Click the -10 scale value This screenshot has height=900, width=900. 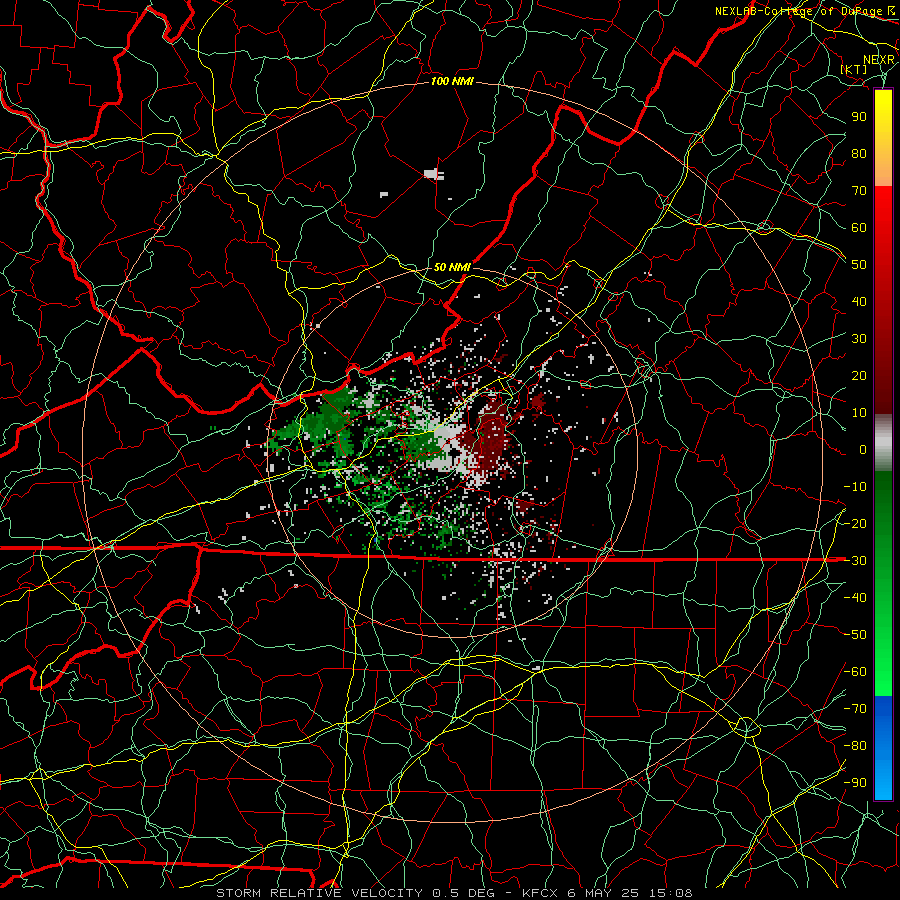click(855, 487)
